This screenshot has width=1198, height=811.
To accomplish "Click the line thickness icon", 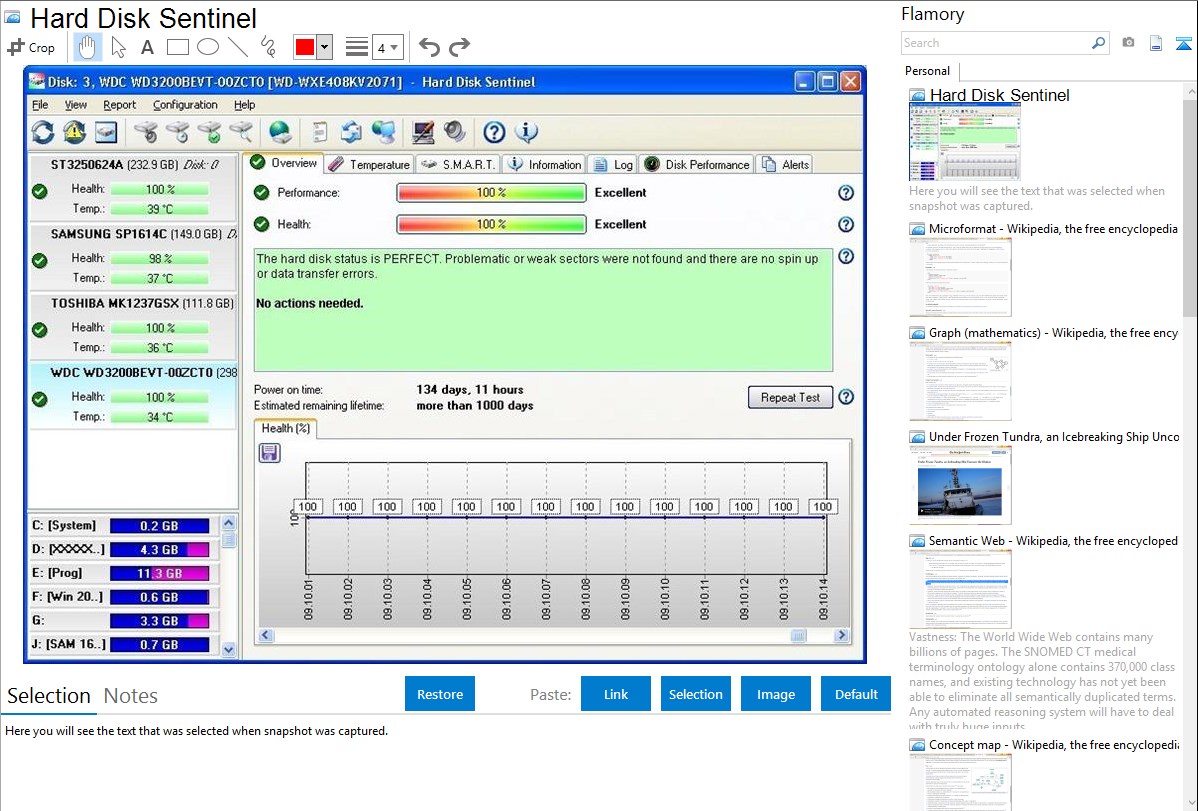I will pos(357,47).
